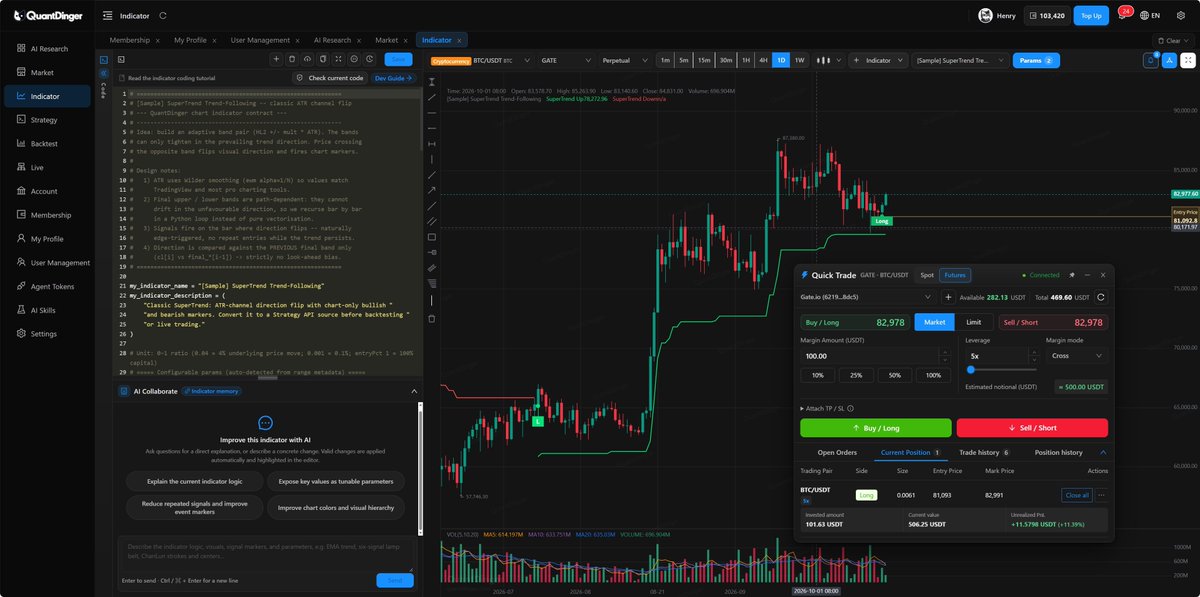Viewport: 1200px width, 597px height.
Task: Add exchange account with plus in Quick Trade
Action: point(948,297)
